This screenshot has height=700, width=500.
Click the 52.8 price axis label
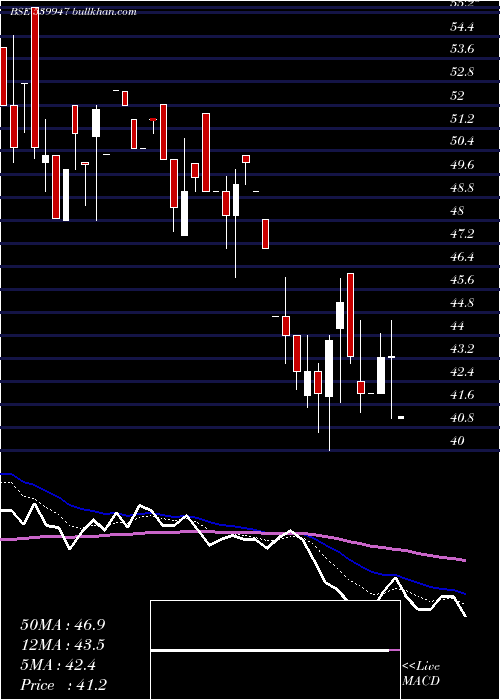pyautogui.click(x=462, y=72)
